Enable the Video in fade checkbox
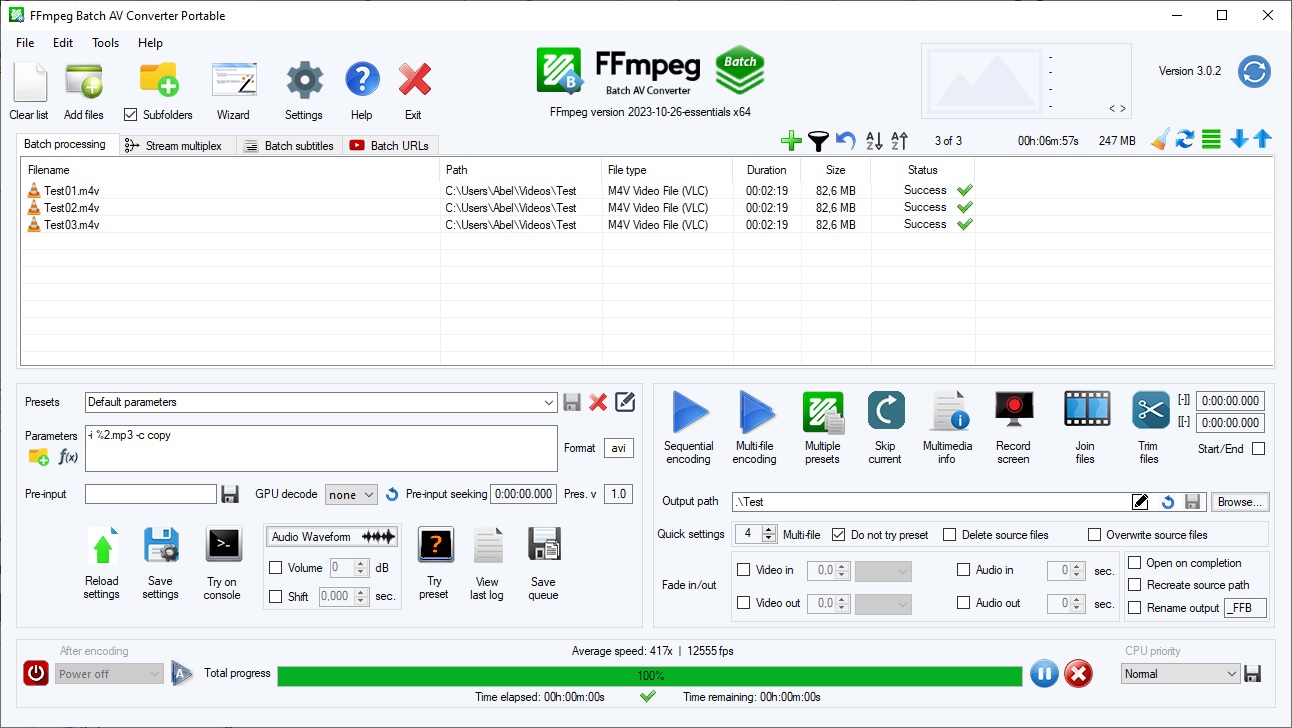 [x=744, y=570]
